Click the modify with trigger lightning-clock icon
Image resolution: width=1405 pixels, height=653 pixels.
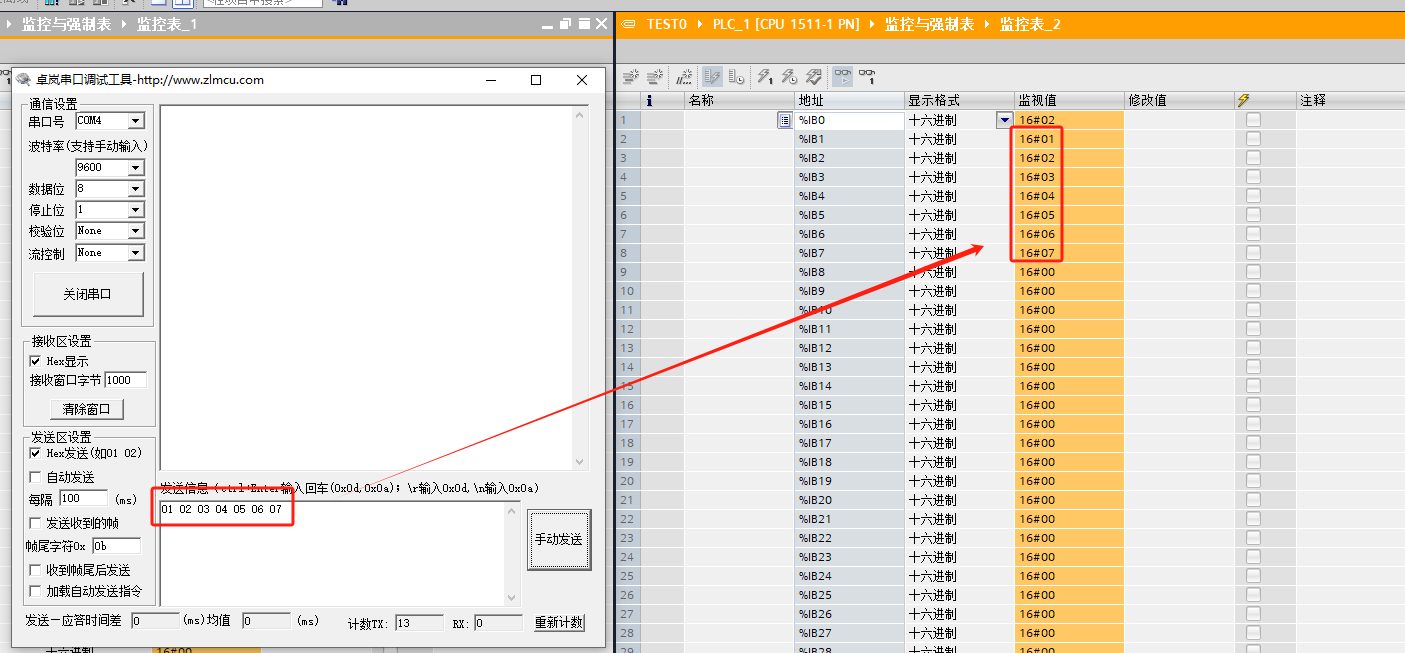coord(789,76)
